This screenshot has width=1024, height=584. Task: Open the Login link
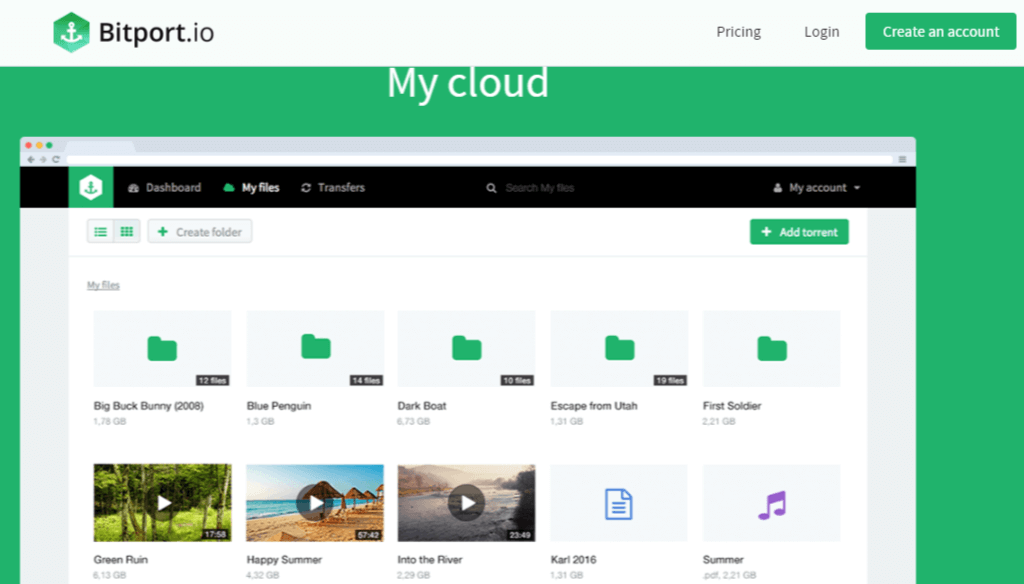pos(821,31)
